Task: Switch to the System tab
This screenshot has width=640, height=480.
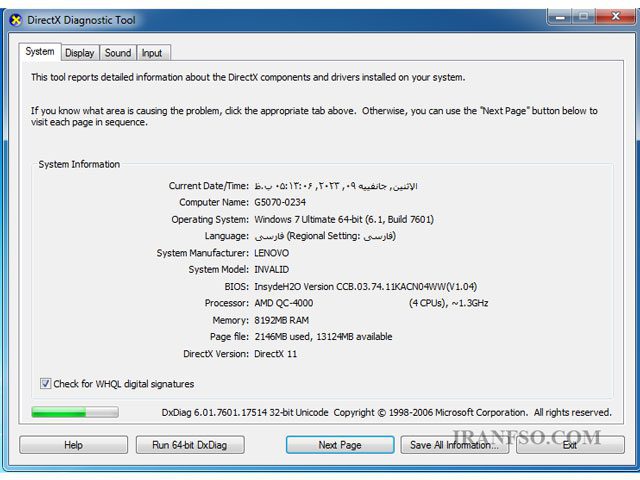Action: click(40, 52)
